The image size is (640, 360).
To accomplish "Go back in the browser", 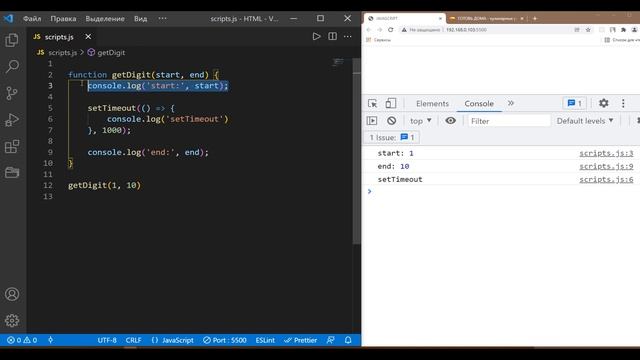I will [x=369, y=30].
